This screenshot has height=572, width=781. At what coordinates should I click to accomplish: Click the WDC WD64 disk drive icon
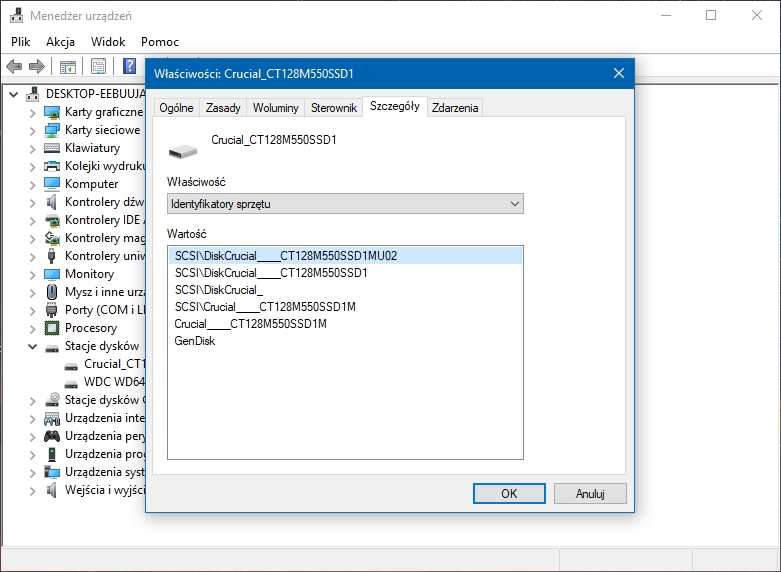pyautogui.click(x=71, y=383)
